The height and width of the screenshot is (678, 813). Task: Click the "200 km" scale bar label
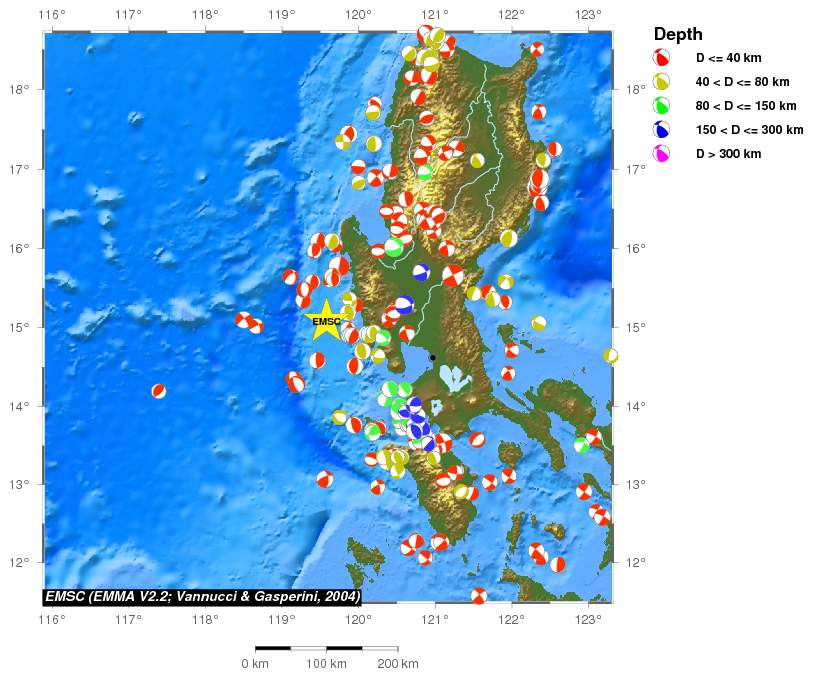(x=397, y=664)
